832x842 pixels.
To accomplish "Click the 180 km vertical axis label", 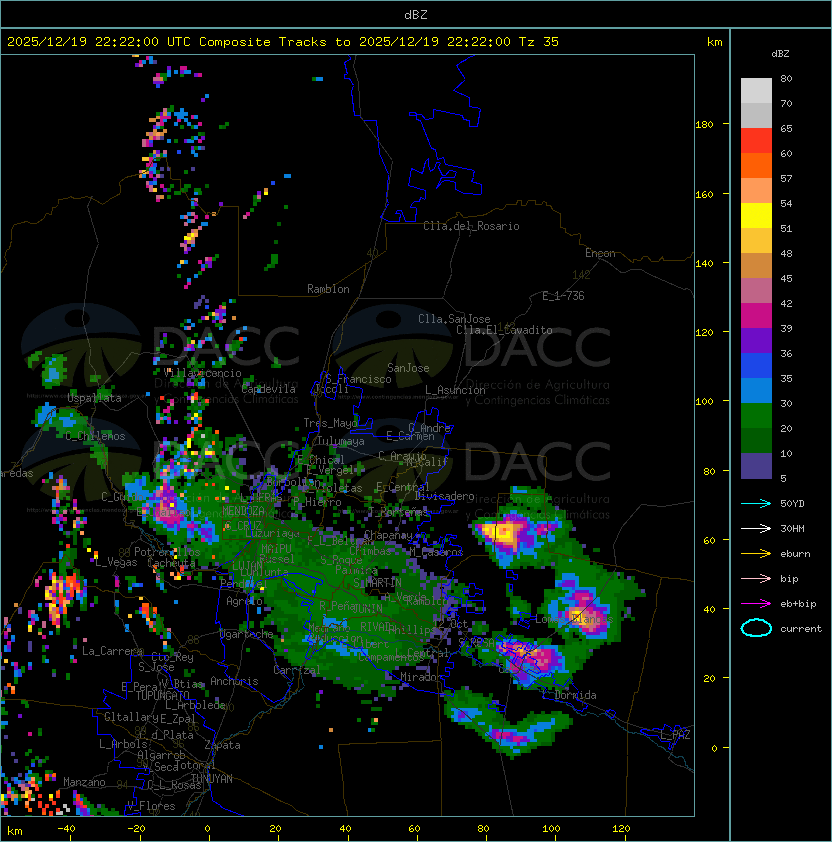I will coord(704,125).
